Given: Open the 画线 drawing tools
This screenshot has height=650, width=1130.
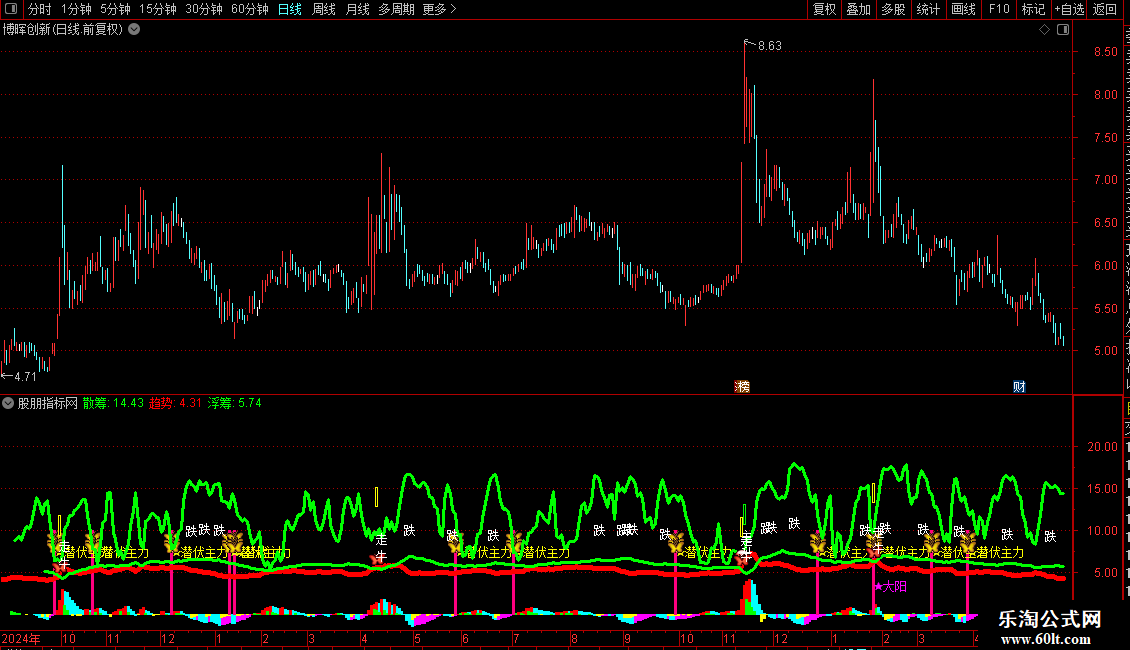Looking at the screenshot, I should click(963, 9).
